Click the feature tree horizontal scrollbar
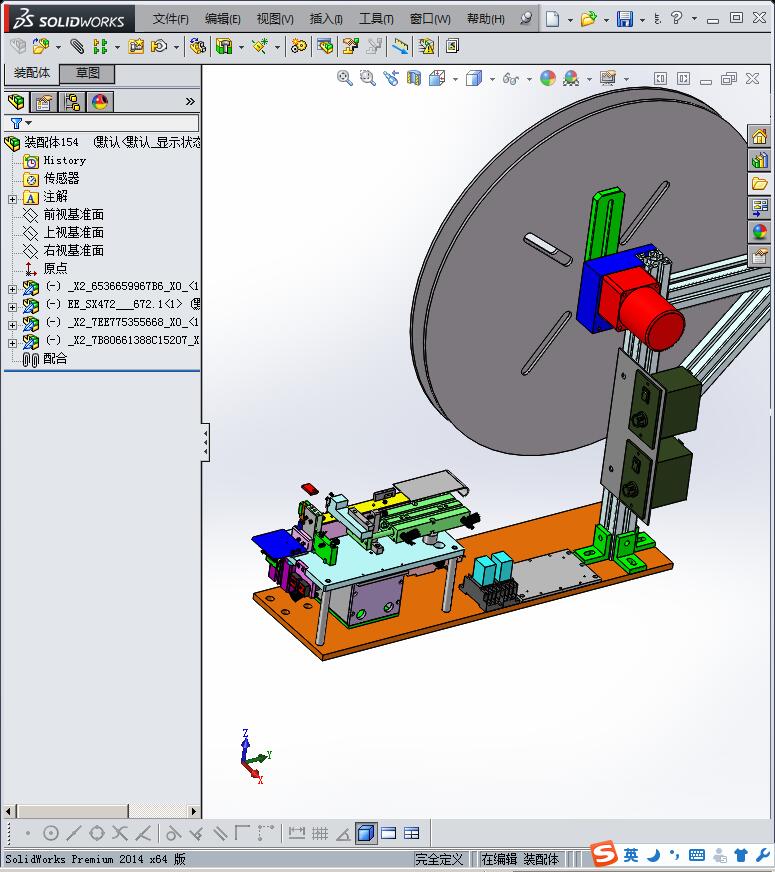Viewport: 775px width, 872px height. point(100,811)
